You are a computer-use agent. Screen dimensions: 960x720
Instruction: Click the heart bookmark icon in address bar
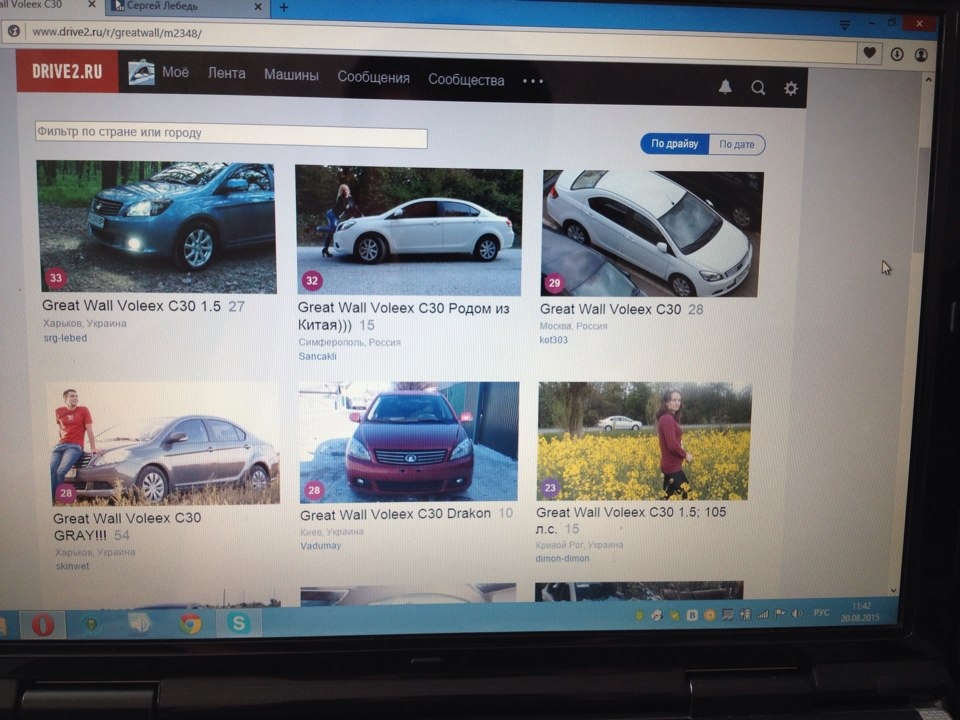point(869,53)
